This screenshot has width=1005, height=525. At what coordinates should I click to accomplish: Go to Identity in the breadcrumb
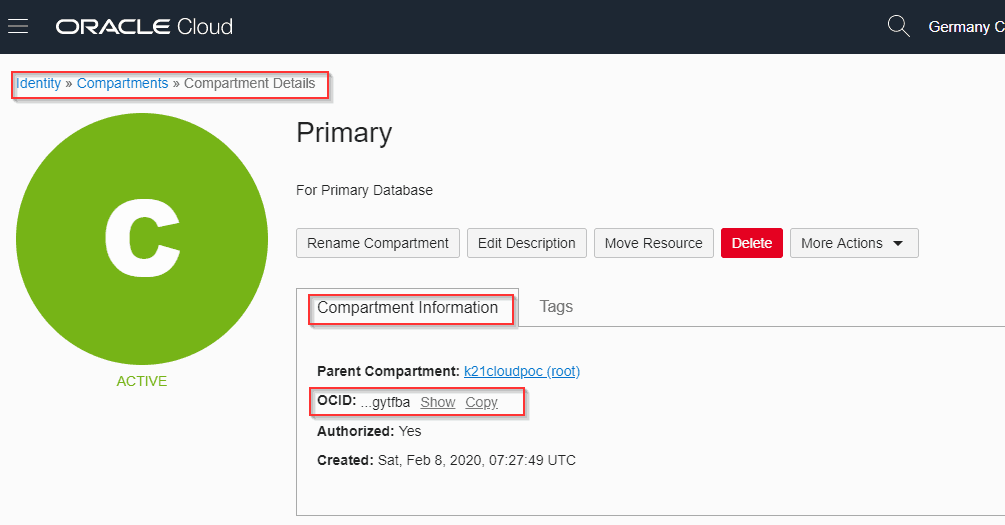(x=38, y=84)
